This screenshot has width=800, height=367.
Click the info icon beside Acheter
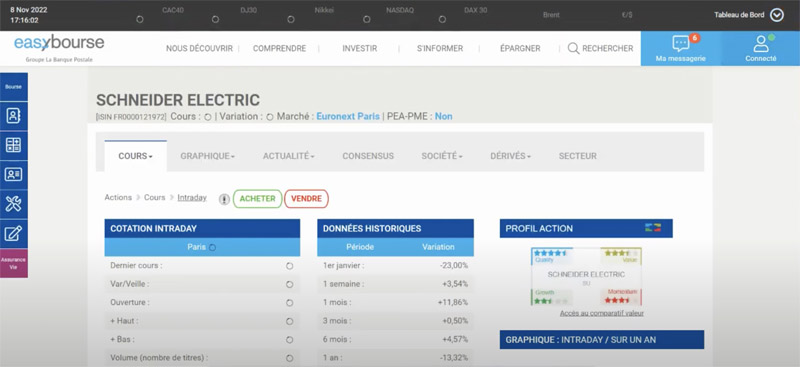click(x=224, y=199)
